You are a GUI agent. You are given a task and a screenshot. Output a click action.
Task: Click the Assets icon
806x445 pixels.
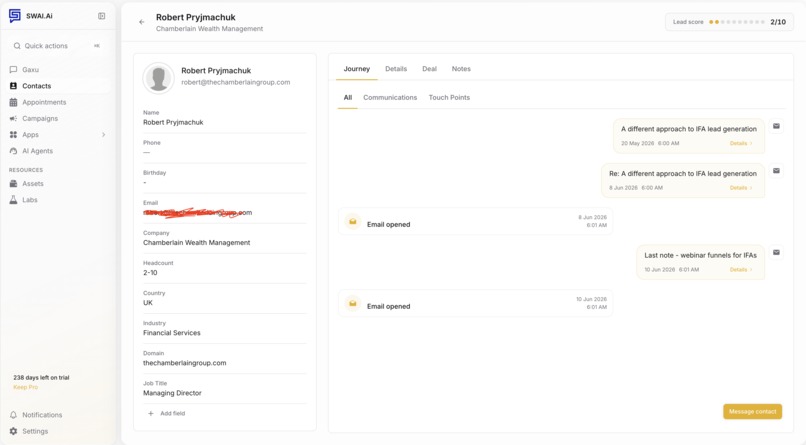pyautogui.click(x=13, y=183)
